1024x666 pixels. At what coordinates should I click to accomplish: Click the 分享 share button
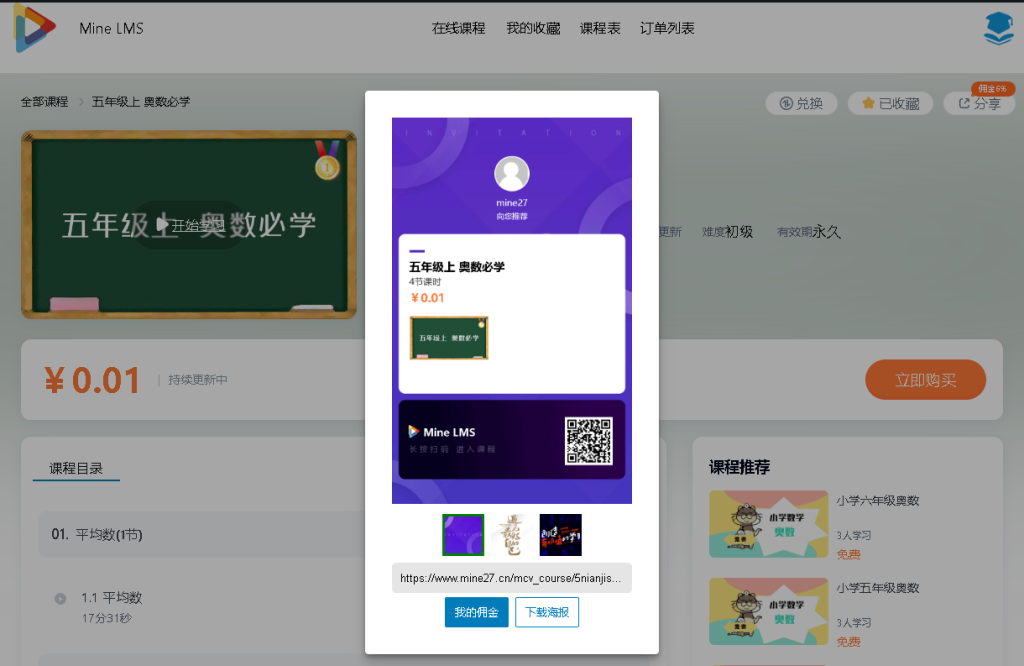979,103
